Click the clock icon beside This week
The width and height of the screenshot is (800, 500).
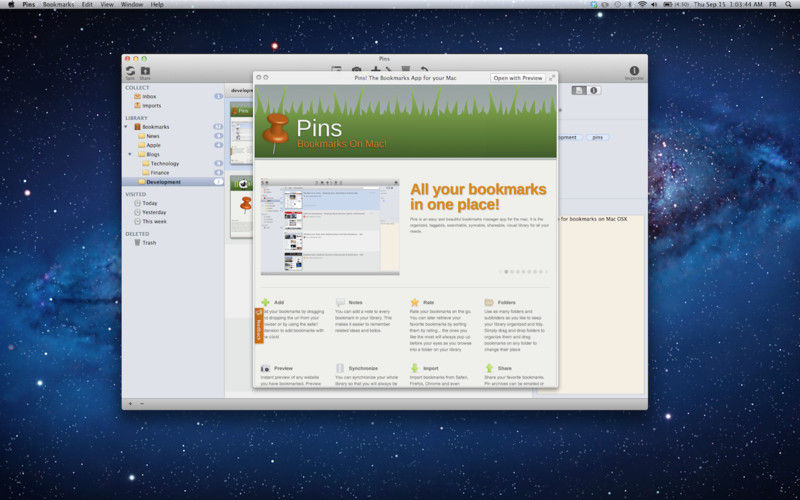coord(137,221)
